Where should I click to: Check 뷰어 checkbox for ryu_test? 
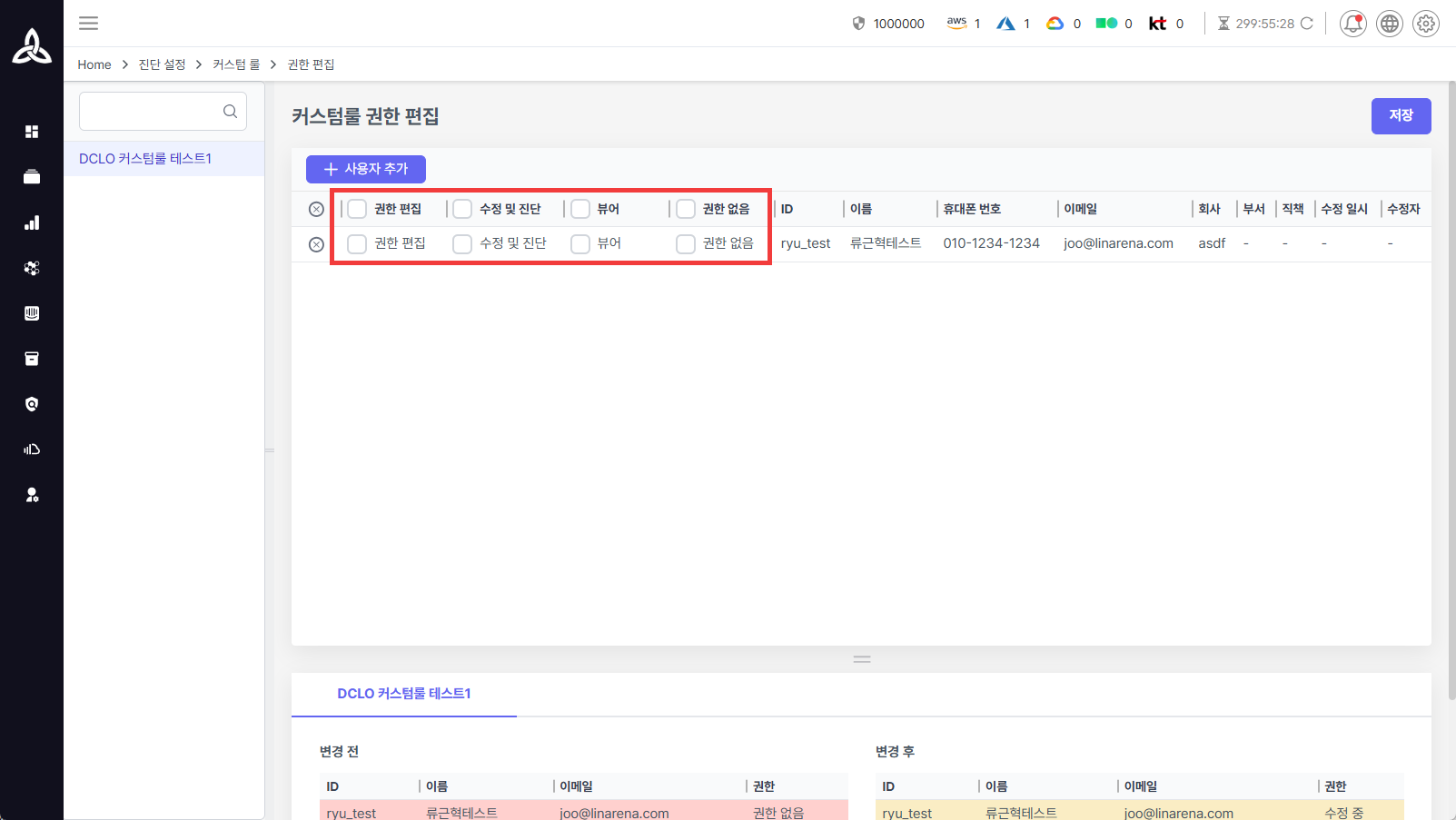tap(580, 243)
